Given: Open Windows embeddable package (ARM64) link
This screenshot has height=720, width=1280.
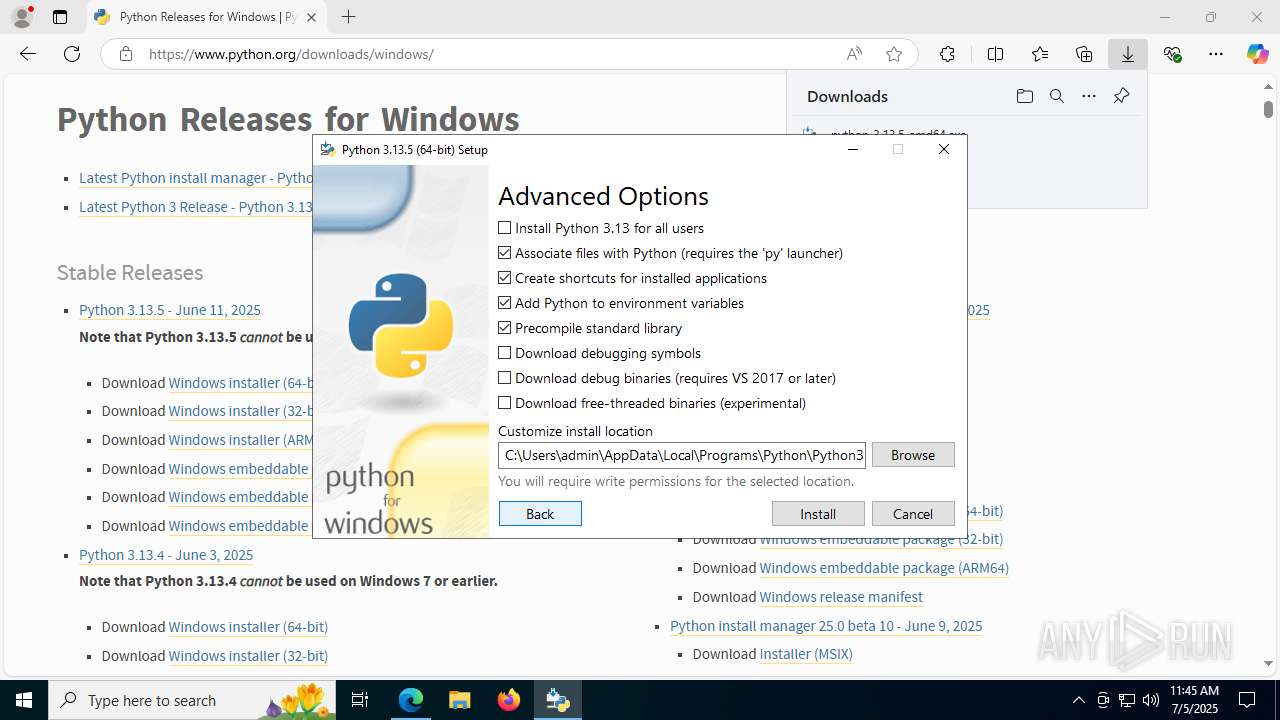Looking at the screenshot, I should 884,568.
